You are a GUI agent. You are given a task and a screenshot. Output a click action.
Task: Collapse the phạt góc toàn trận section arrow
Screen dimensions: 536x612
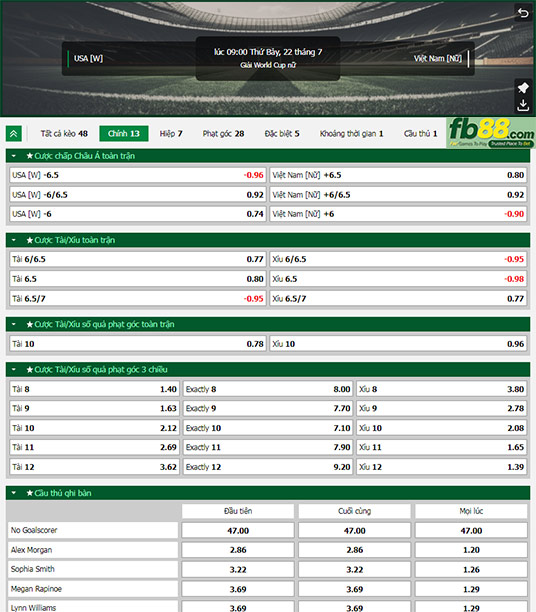pos(14,324)
